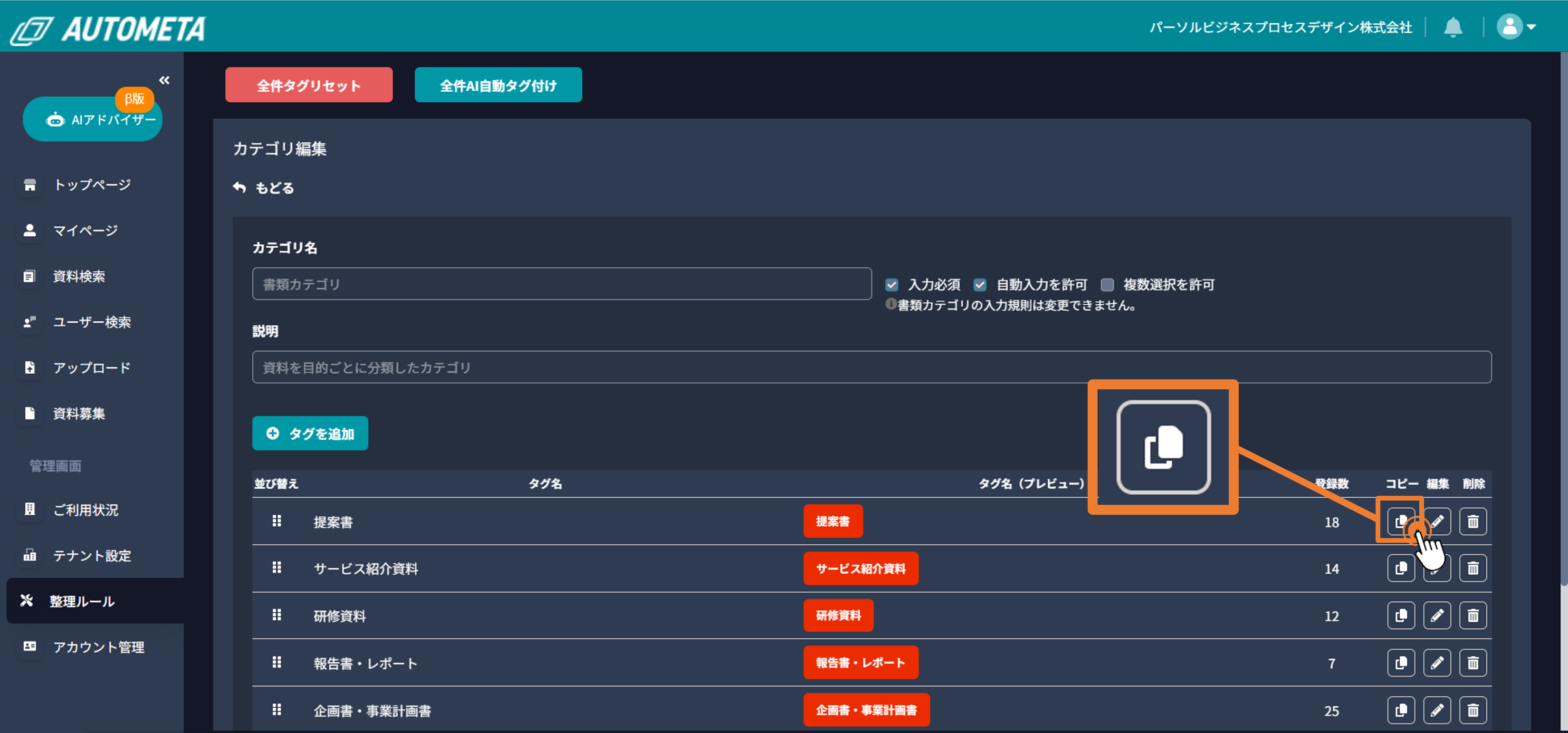Grab the reorder handle for 研修資料
The width and height of the screenshot is (1568, 733).
(277, 616)
